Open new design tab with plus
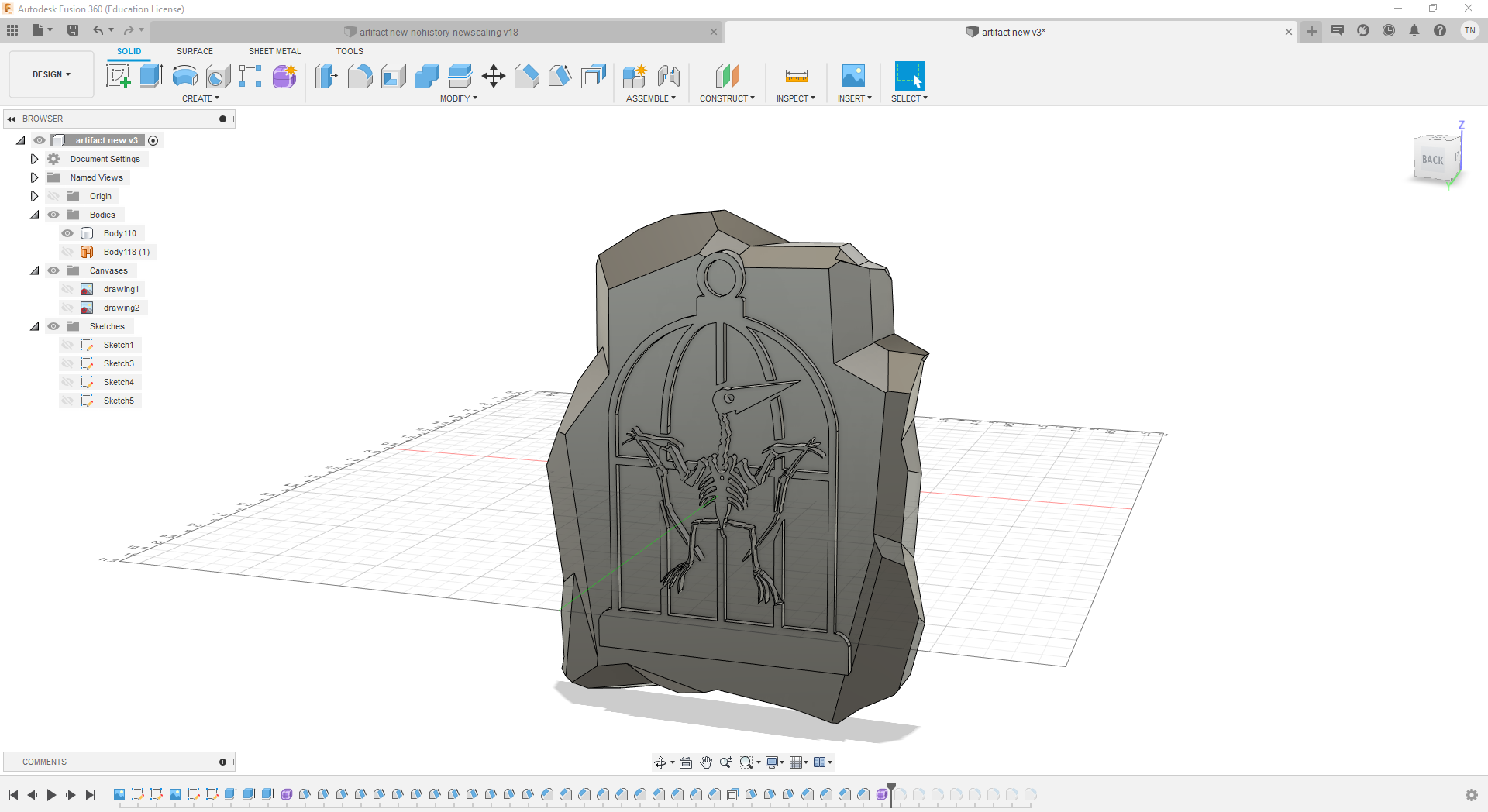This screenshot has height=812, width=1488. click(1311, 32)
